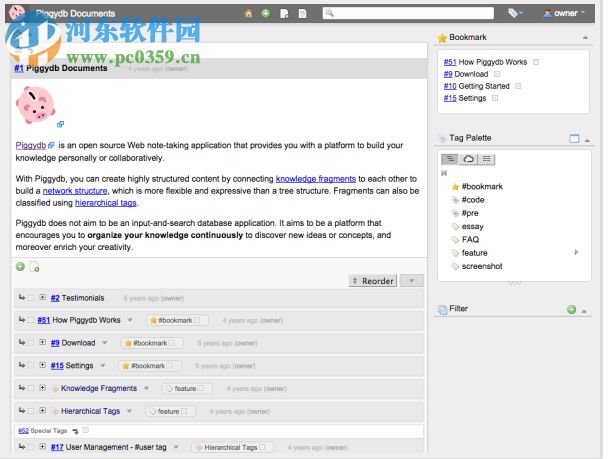Image resolution: width=611 pixels, height=459 pixels.
Task: Open dropdown arrow beside Settings row
Action: pos(102,365)
